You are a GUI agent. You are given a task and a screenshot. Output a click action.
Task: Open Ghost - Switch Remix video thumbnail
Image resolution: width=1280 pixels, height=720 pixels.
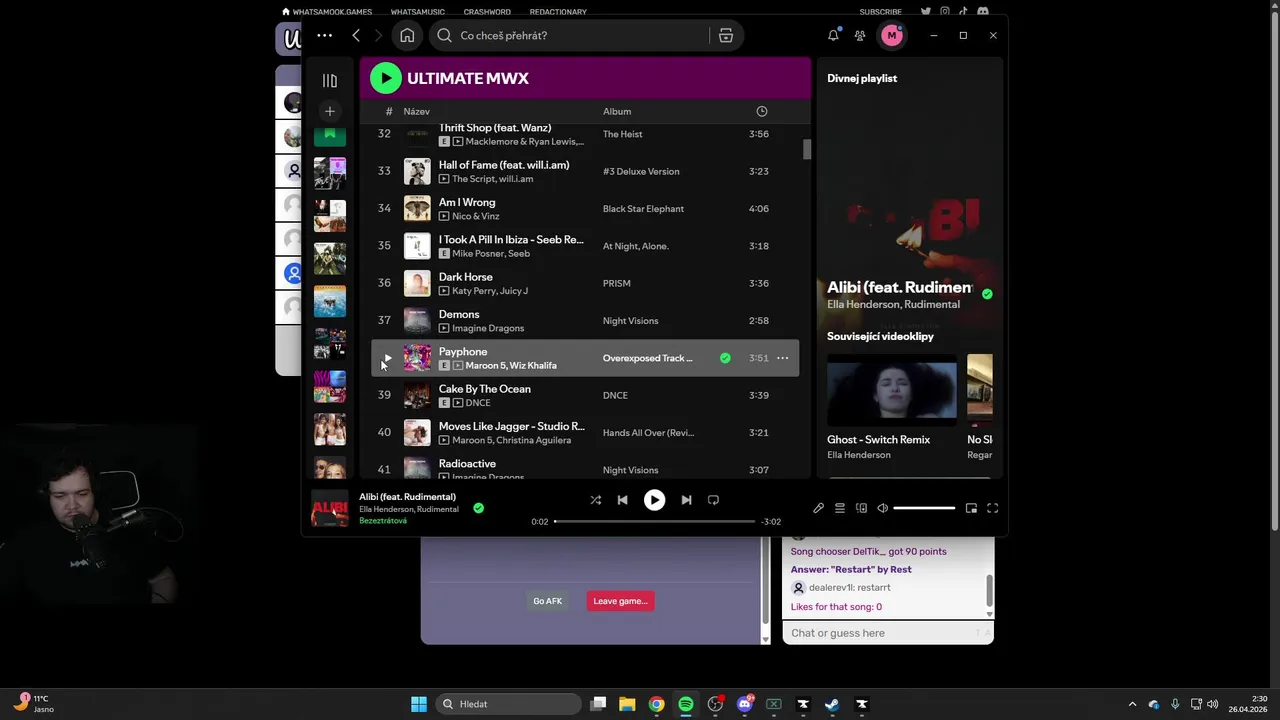891,390
